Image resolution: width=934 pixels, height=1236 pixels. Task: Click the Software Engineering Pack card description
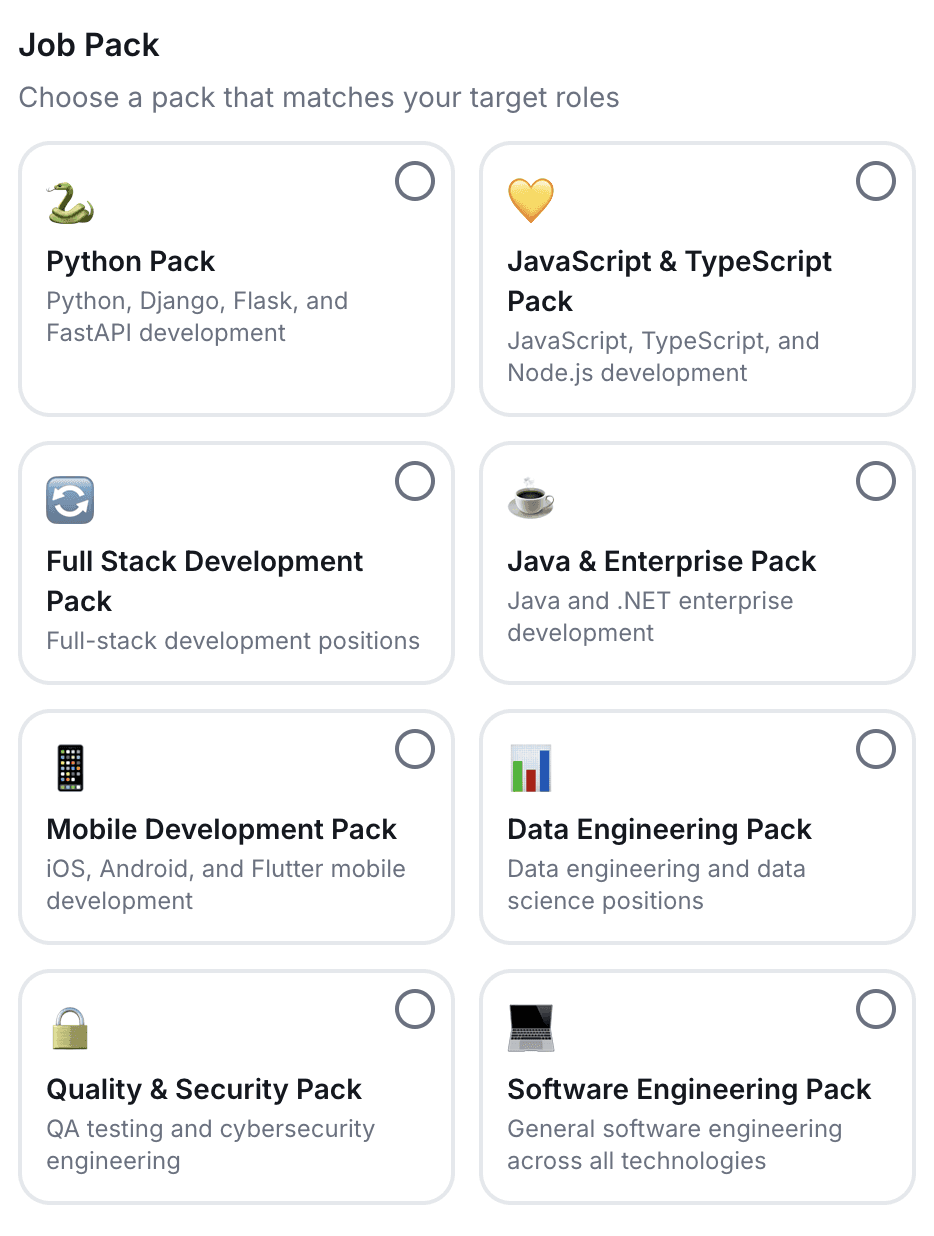(675, 1145)
